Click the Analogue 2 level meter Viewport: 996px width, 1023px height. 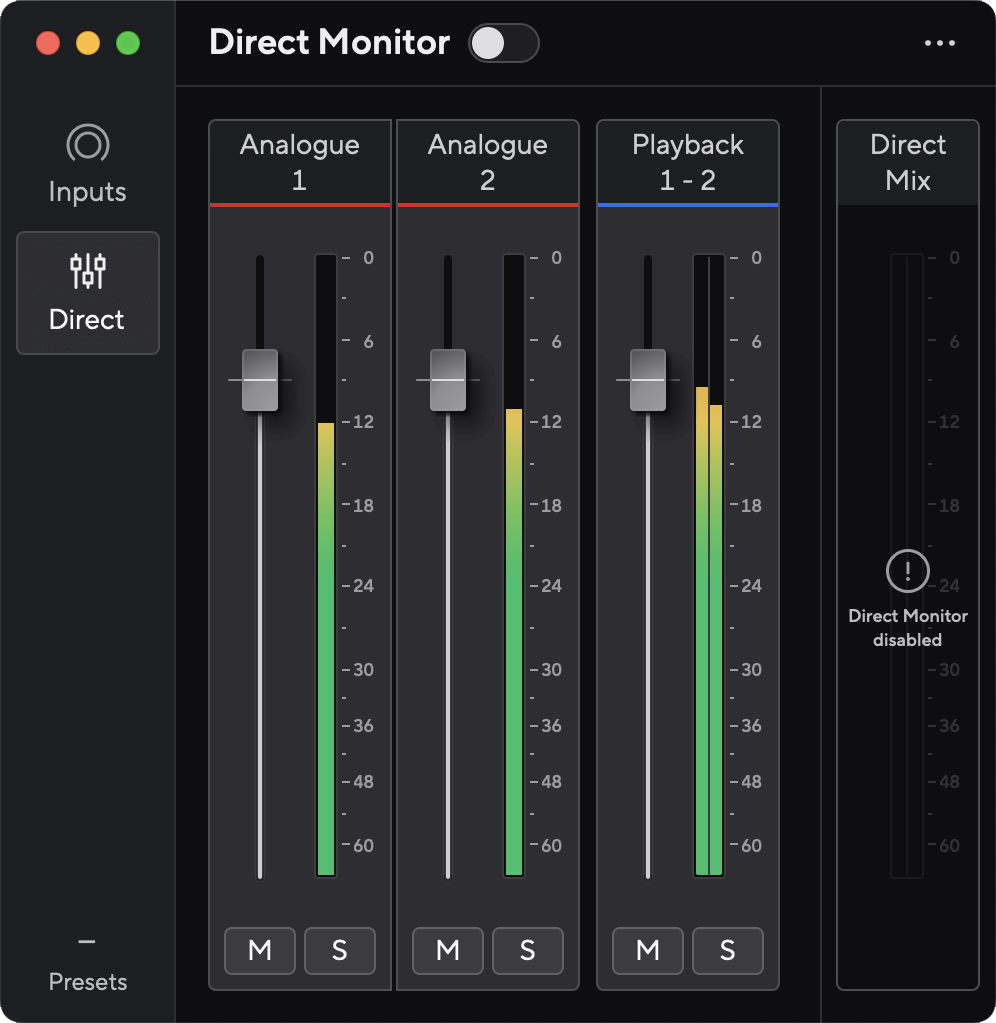514,566
